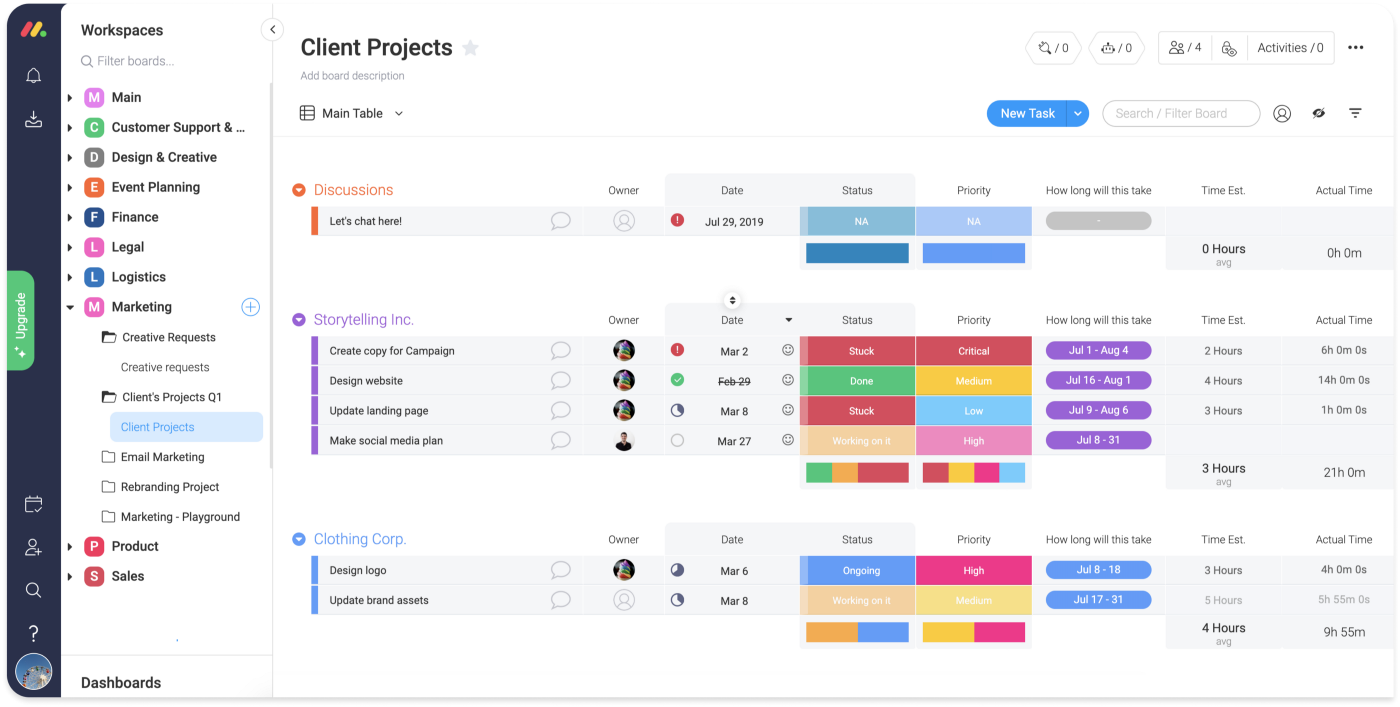Open the inbox download icon
The height and width of the screenshot is (707, 1400).
33,120
